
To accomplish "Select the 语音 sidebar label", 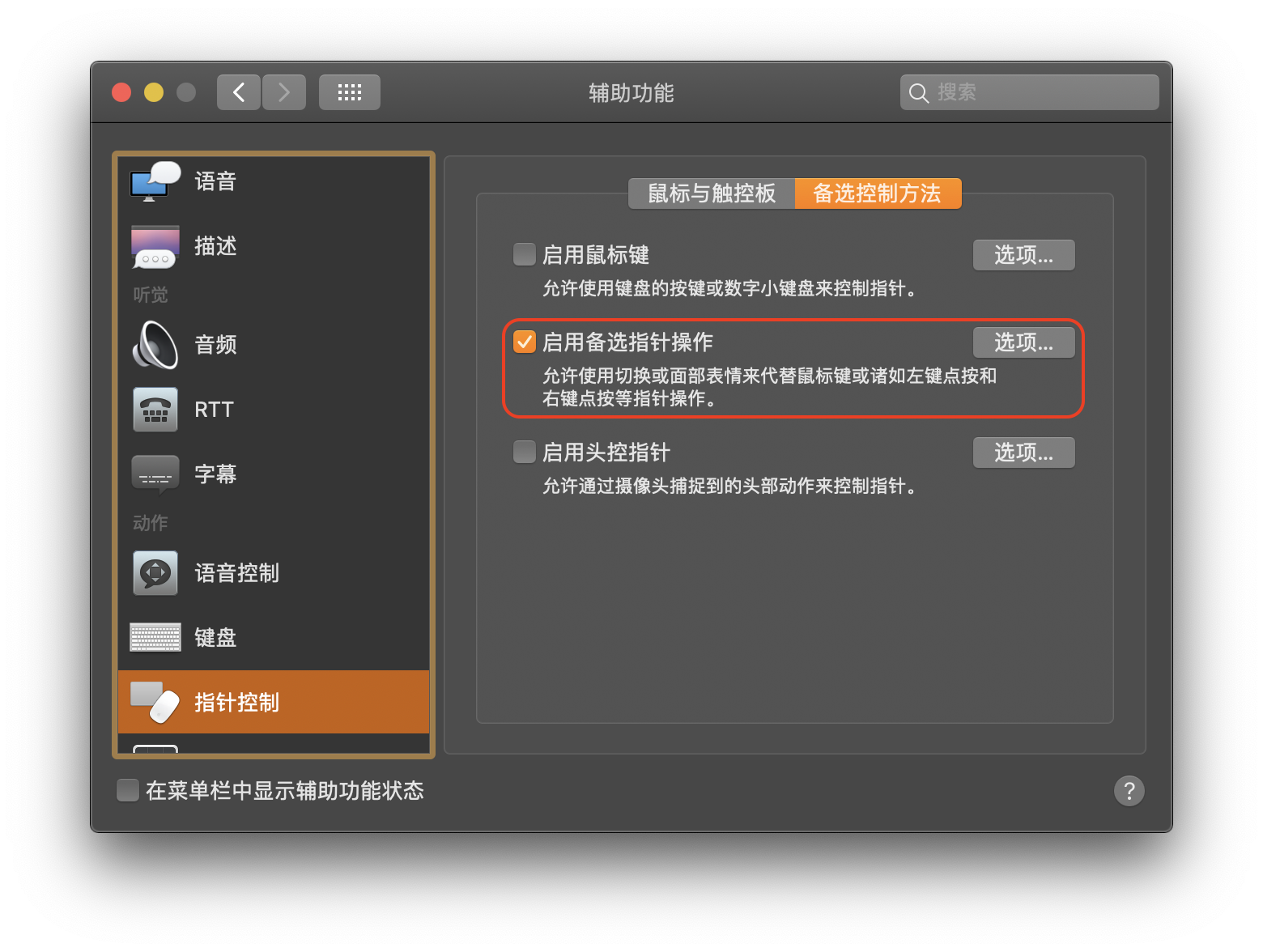I will (x=215, y=181).
